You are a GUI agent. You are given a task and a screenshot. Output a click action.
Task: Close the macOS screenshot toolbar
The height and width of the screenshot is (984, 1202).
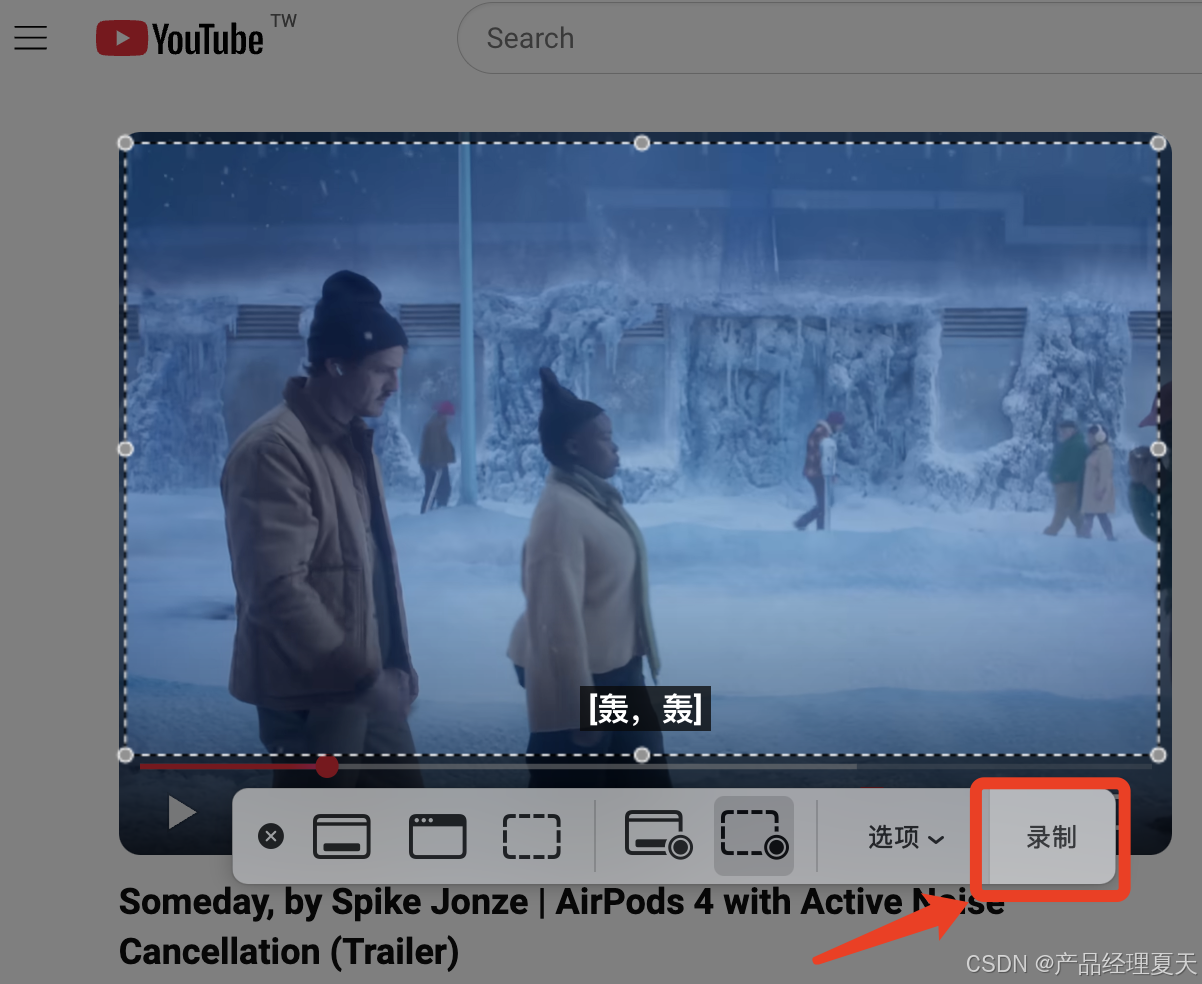click(x=271, y=836)
